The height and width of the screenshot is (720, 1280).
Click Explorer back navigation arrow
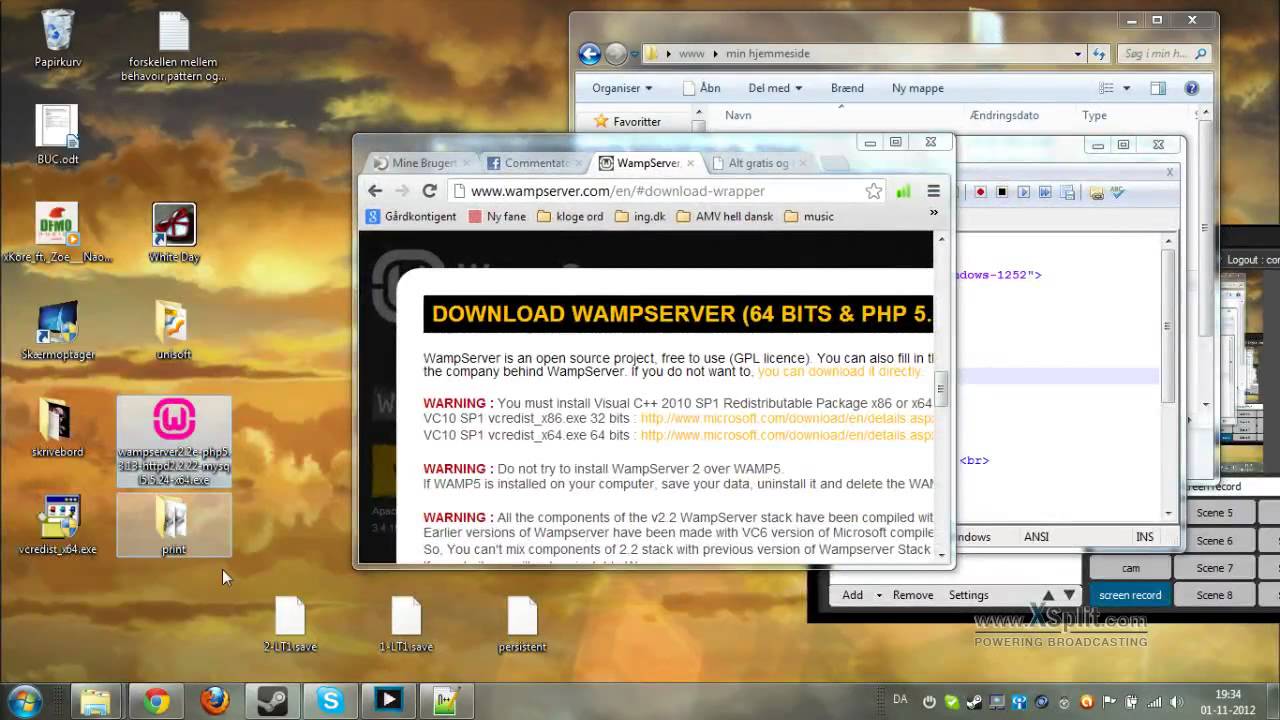click(x=589, y=54)
